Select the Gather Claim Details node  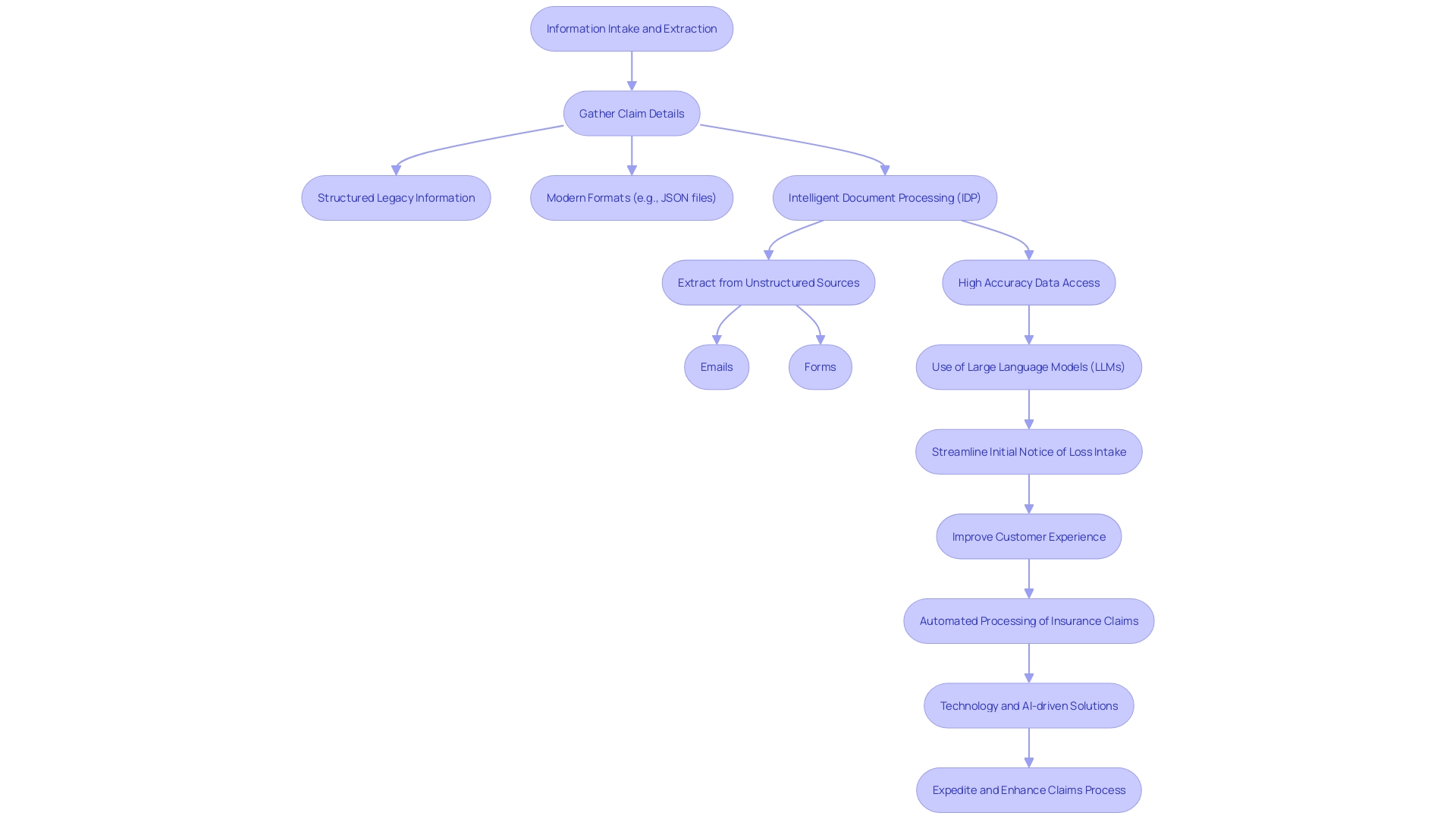[631, 113]
